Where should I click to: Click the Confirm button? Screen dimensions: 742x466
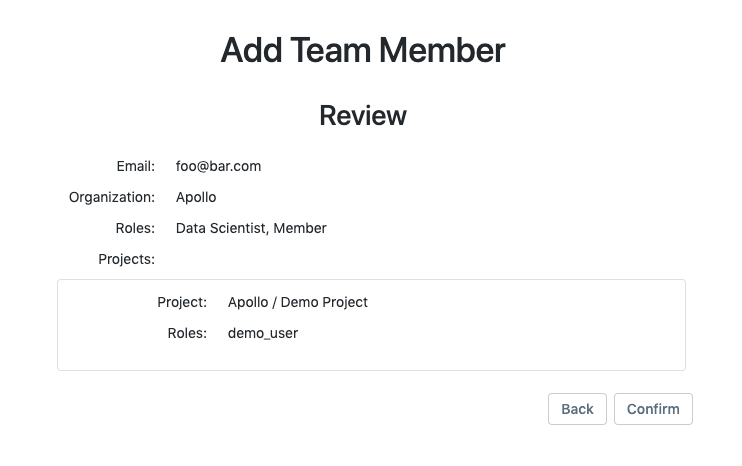click(x=653, y=409)
